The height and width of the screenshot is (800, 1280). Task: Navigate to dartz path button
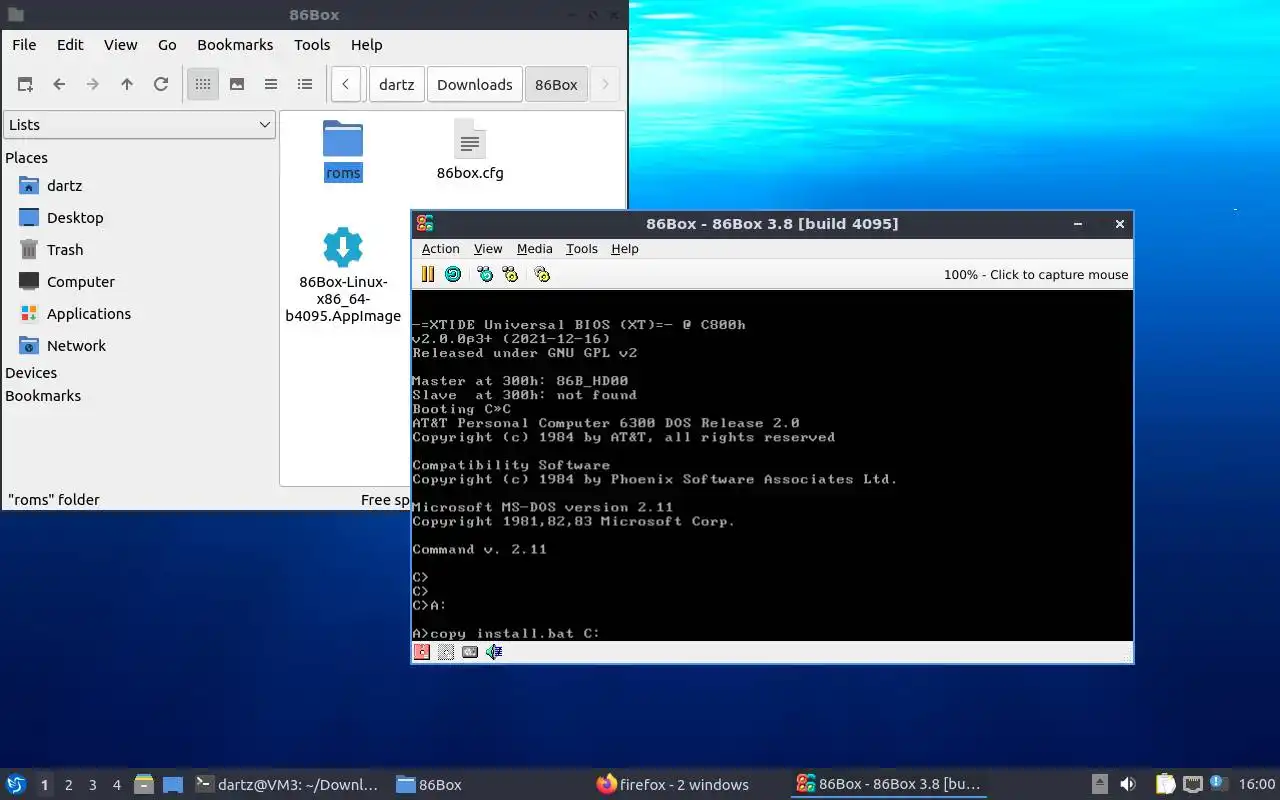point(397,85)
